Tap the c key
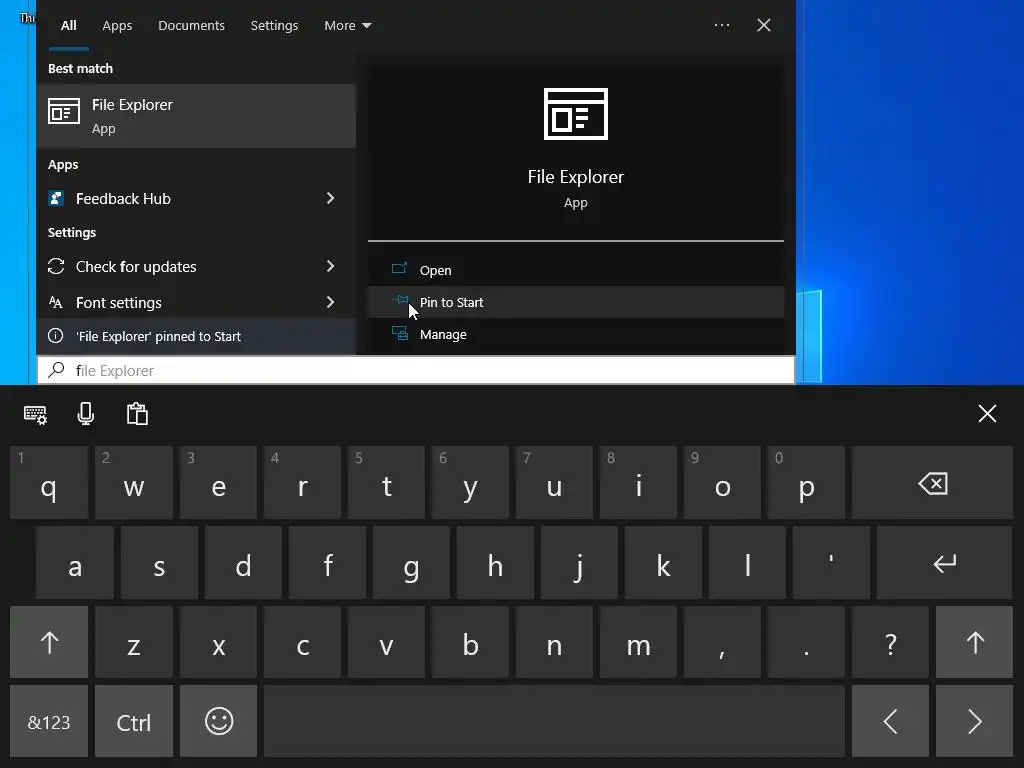The width and height of the screenshot is (1024, 768). click(302, 643)
